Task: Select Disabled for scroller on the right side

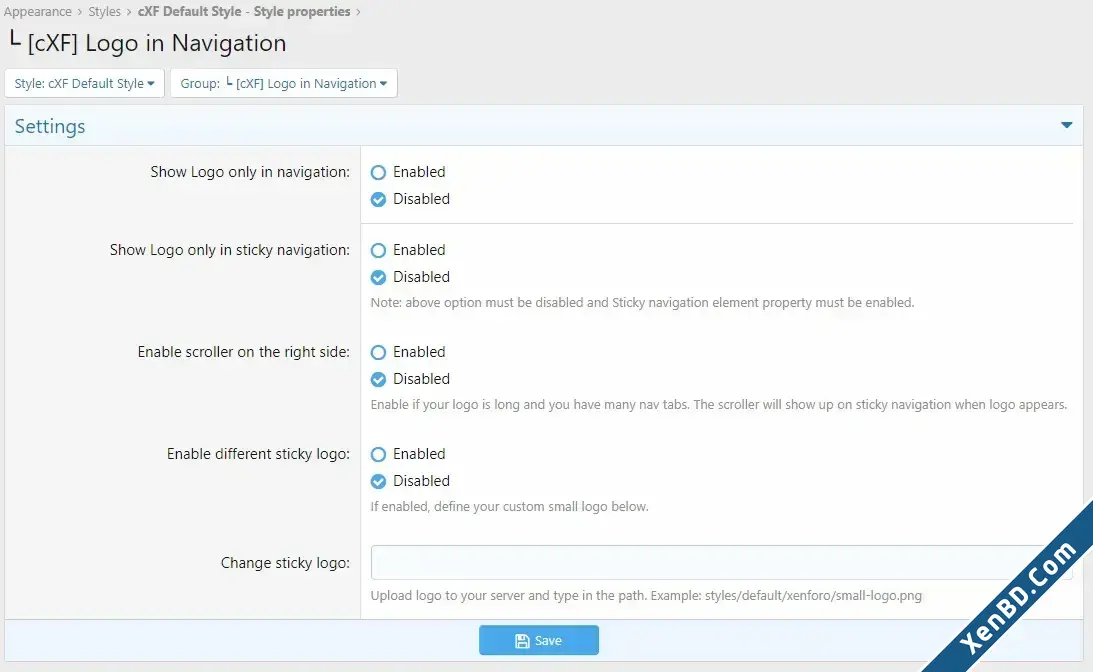Action: (x=379, y=379)
